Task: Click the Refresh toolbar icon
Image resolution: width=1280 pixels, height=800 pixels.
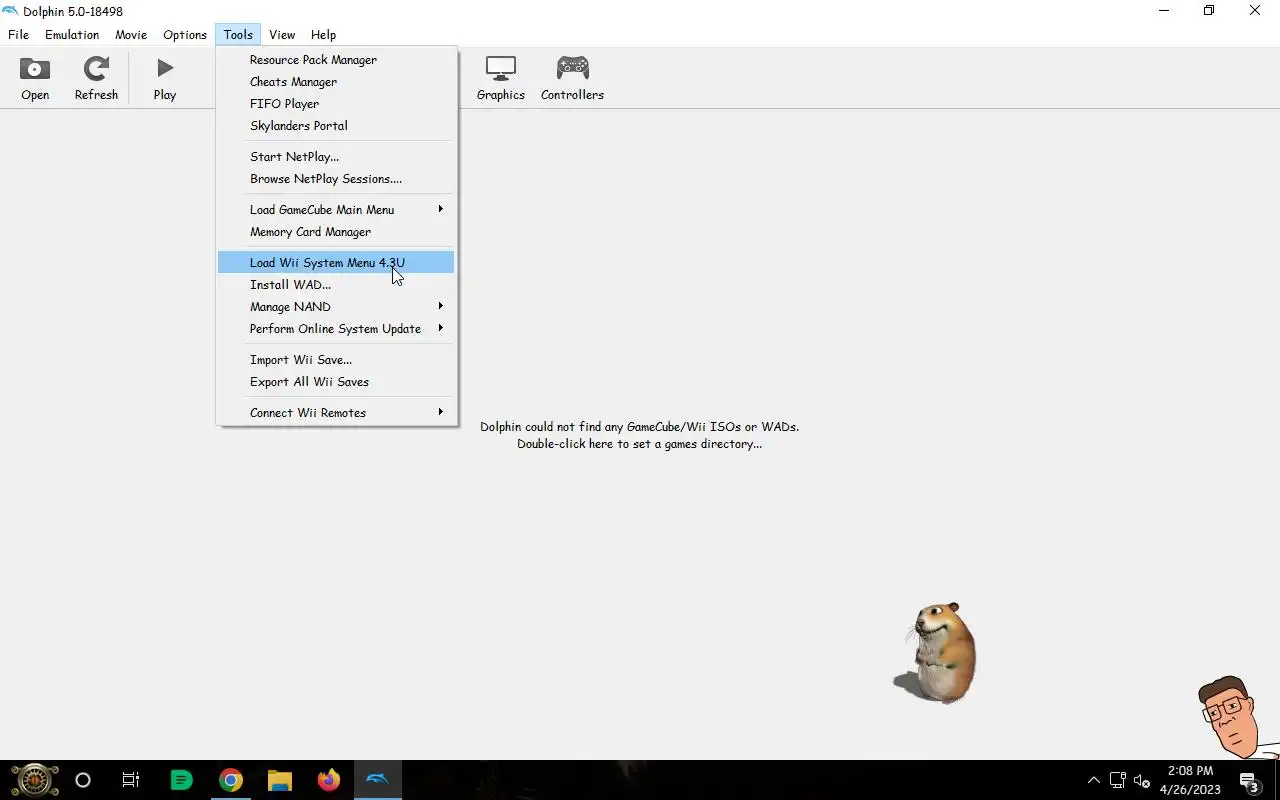Action: click(96, 79)
